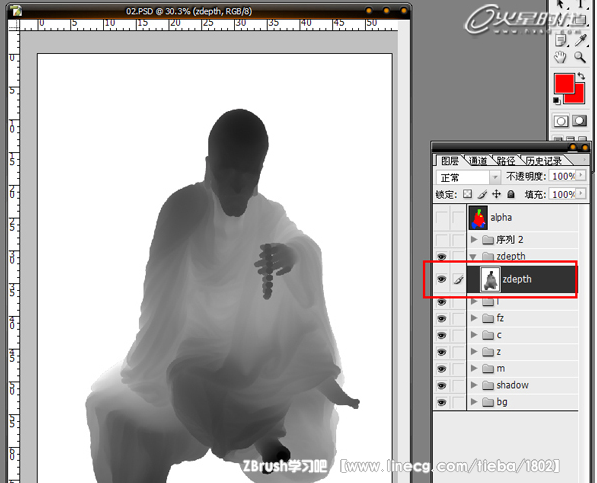Hide the selected zdepth layer

click(x=442, y=279)
